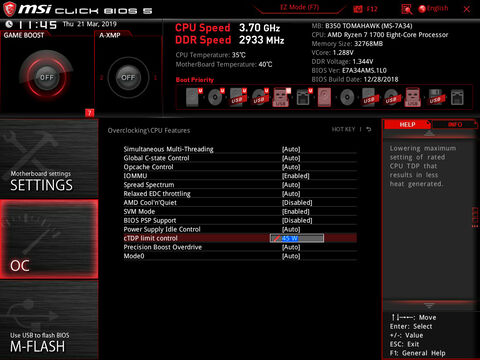The image size is (480, 360).
Task: Select A-XMP profile 2
Action: [x=102, y=77]
